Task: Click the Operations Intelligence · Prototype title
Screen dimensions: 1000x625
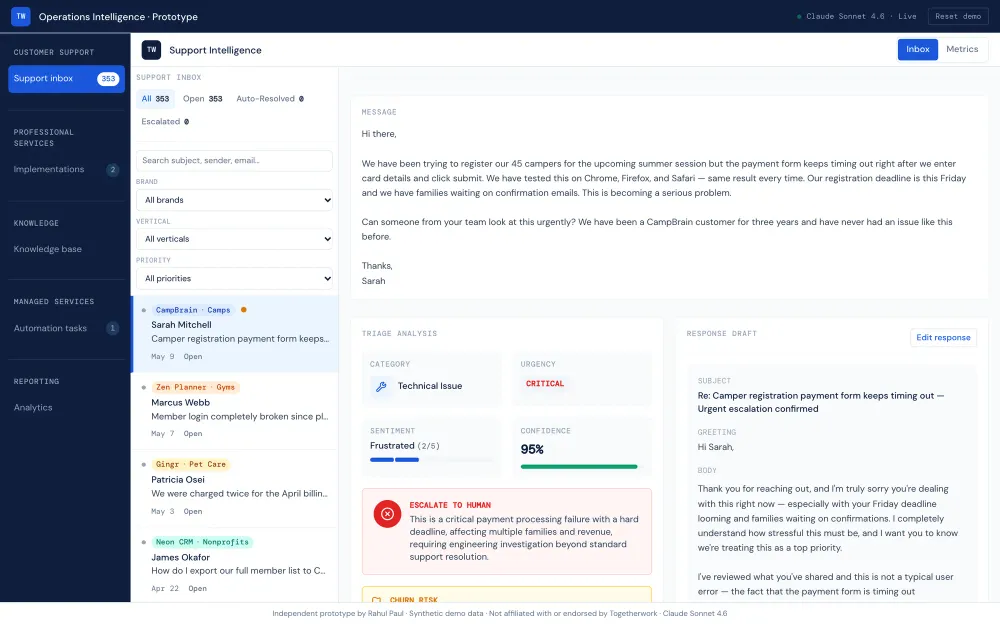Action: [118, 17]
